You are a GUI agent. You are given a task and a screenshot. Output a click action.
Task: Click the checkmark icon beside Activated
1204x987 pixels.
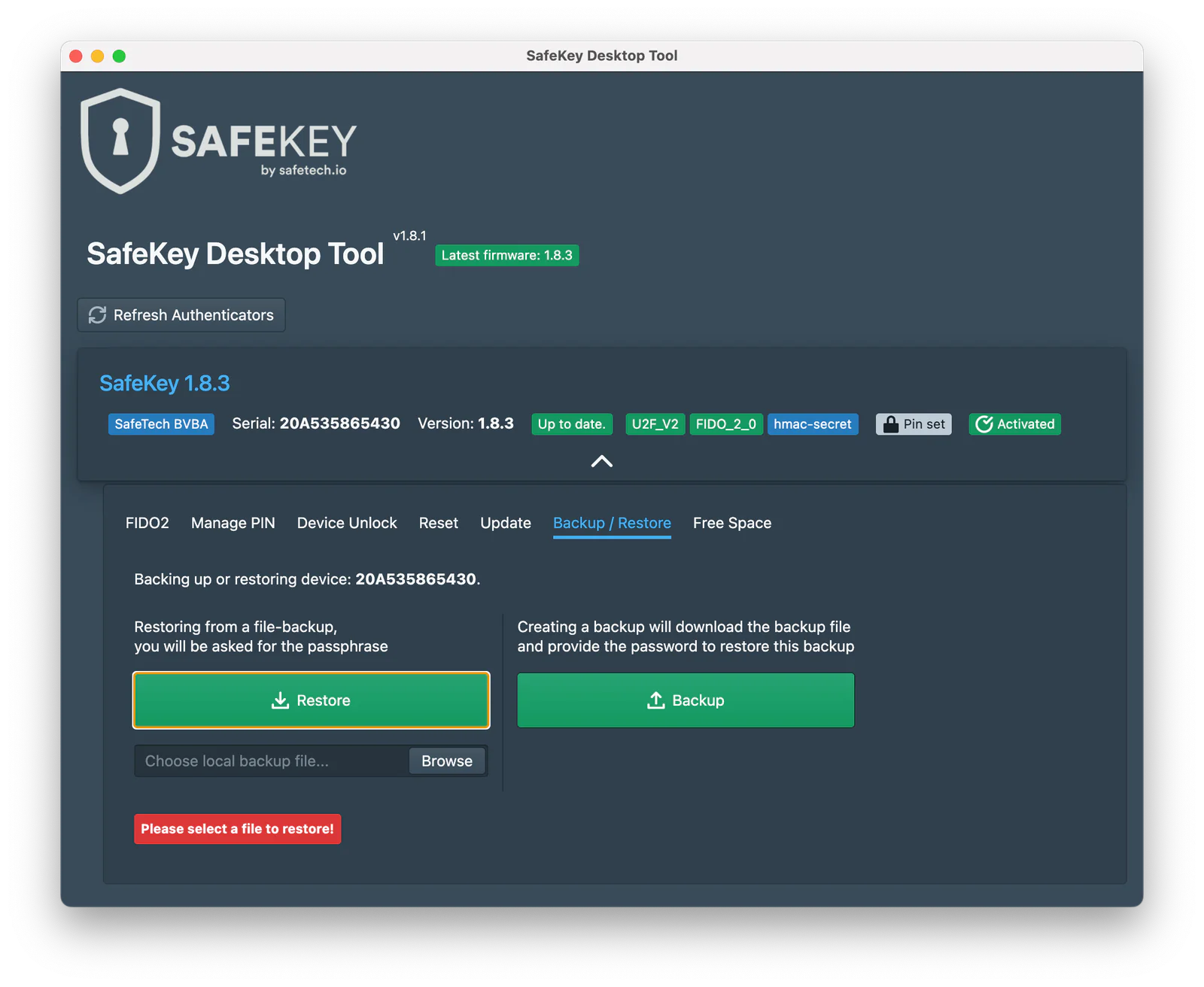(x=984, y=424)
